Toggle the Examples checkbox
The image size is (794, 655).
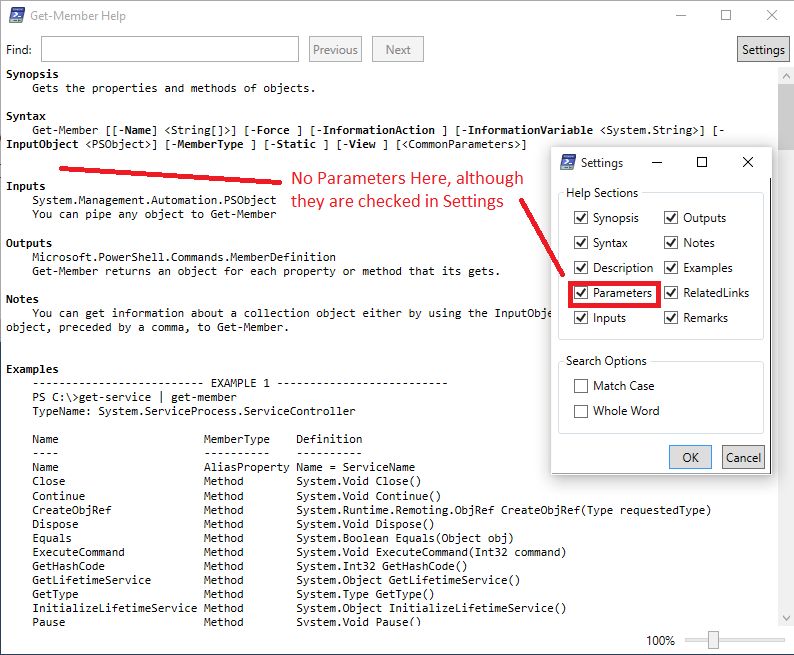[671, 267]
